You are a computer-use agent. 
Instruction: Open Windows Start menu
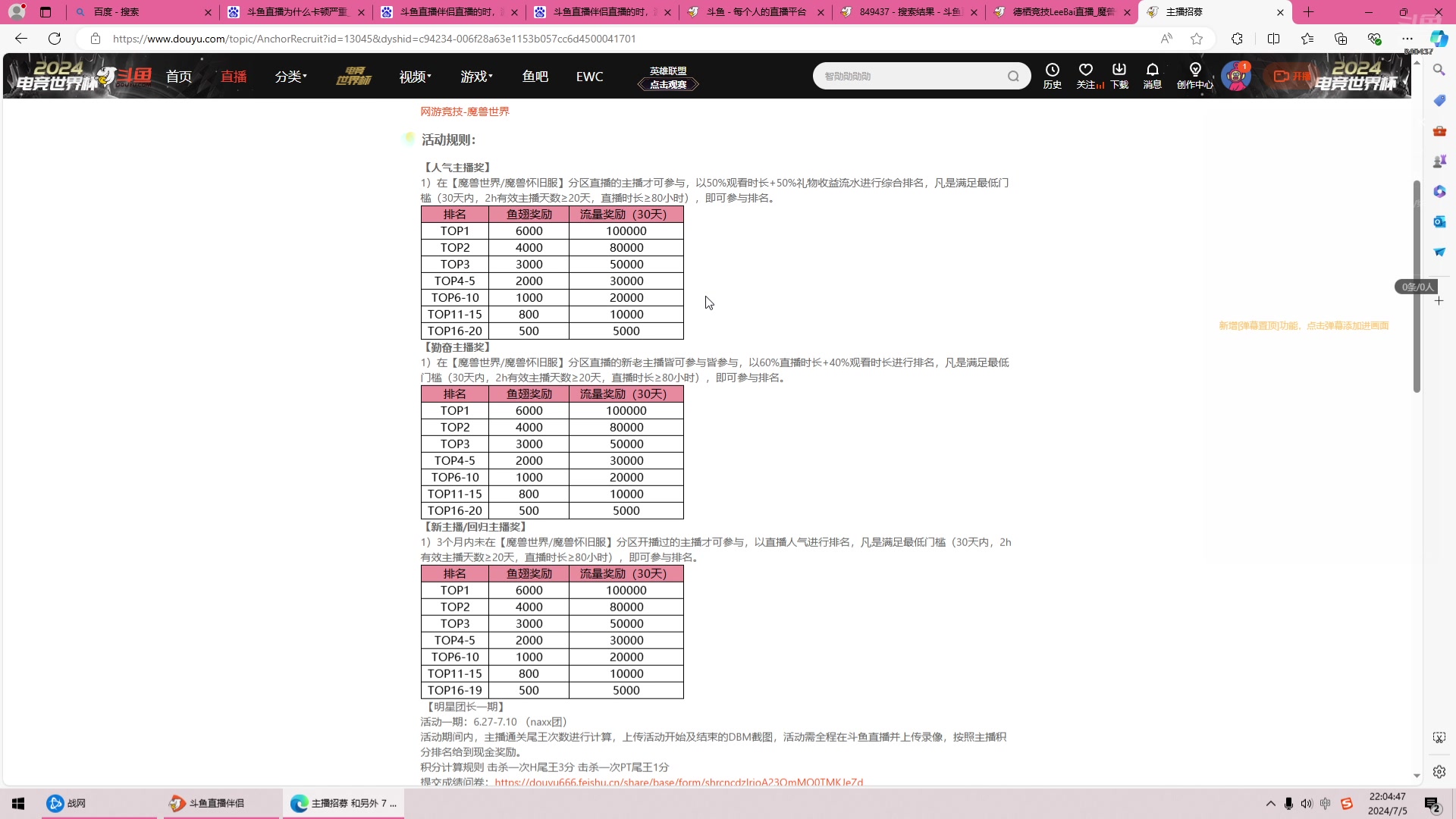[18, 803]
